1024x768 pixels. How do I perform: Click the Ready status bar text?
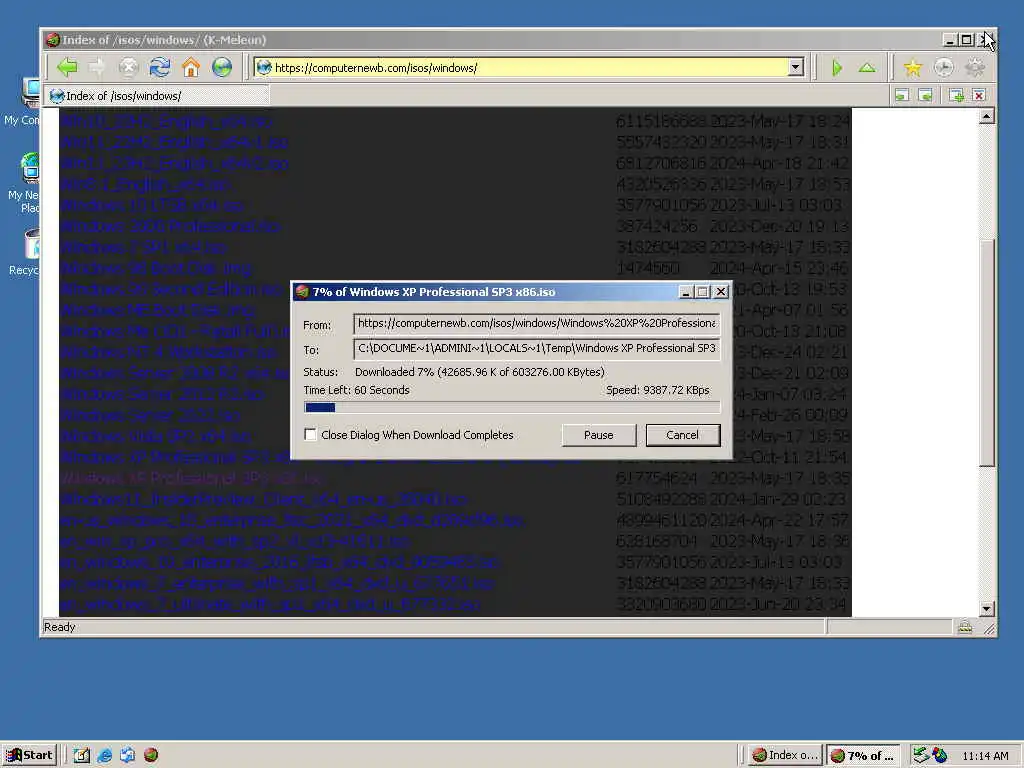(x=59, y=627)
